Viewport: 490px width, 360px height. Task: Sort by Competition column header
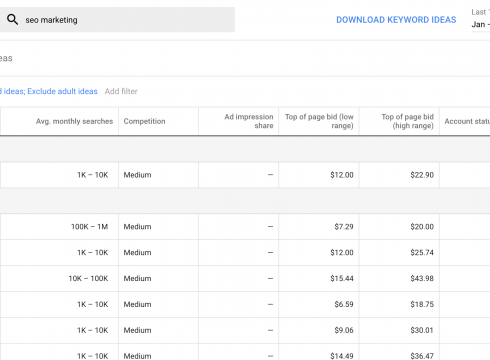[x=144, y=121]
